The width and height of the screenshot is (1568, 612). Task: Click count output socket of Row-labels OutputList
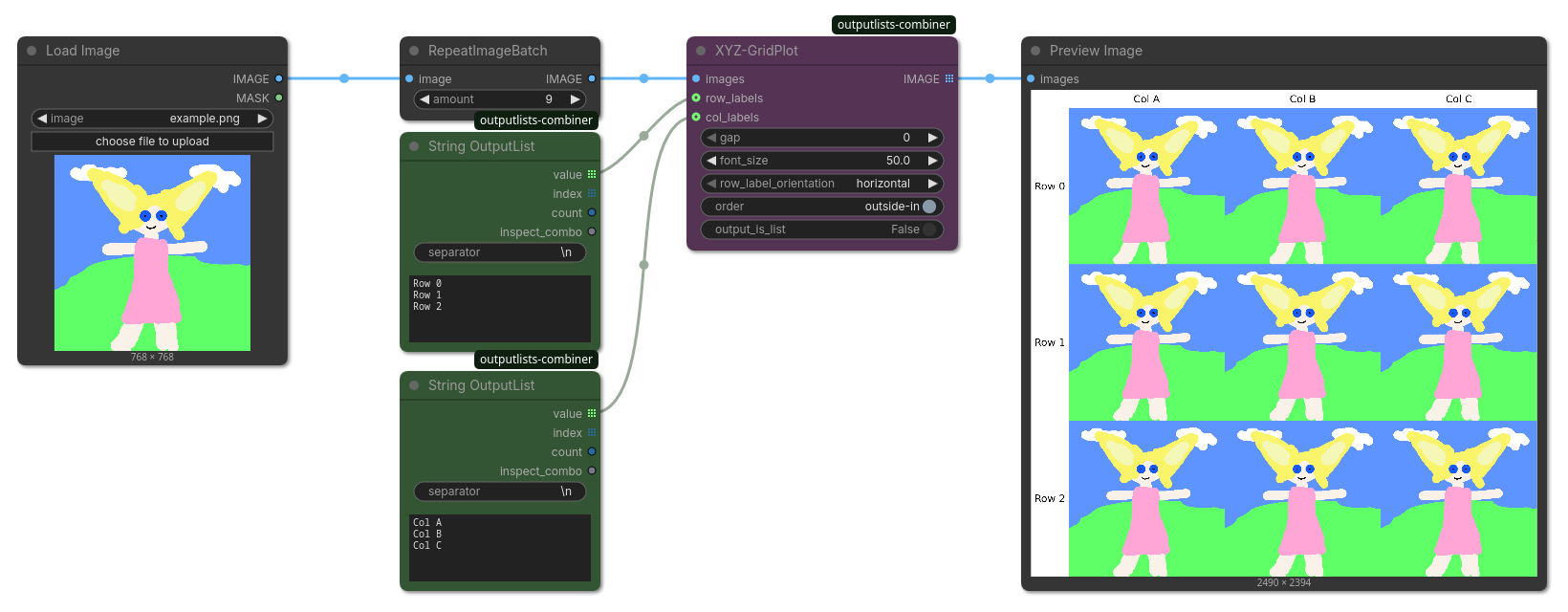coord(592,212)
